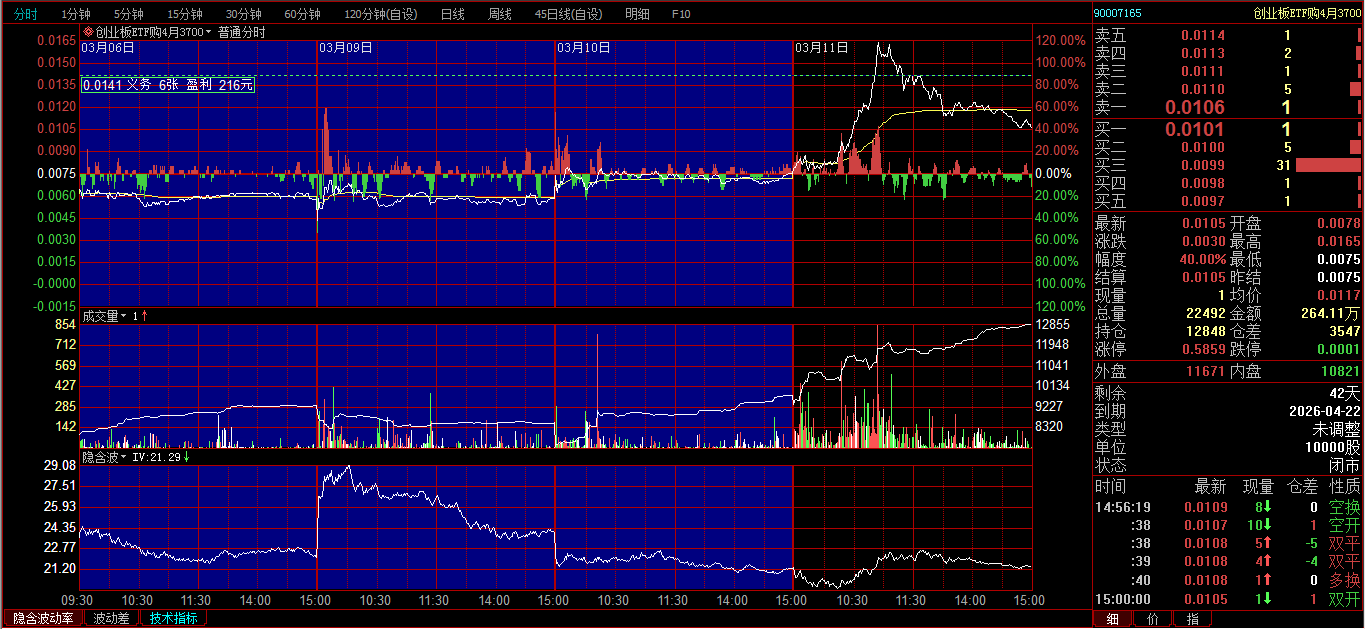Viewport: 1365px width, 629px height.
Task: Expand the 成交量 indicator dropdown
Action: point(124,316)
